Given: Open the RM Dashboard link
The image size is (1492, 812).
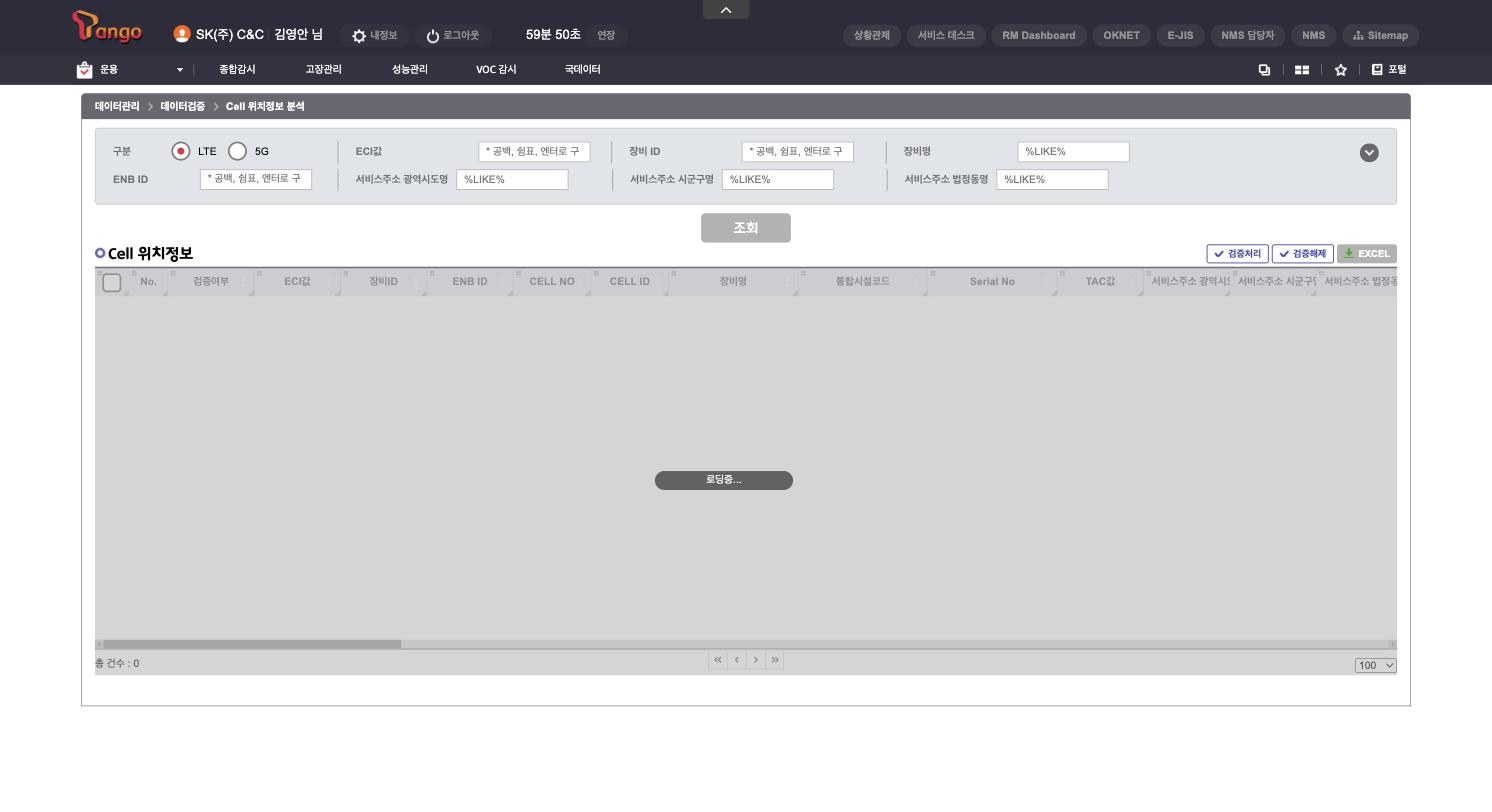Looking at the screenshot, I should 1038,35.
